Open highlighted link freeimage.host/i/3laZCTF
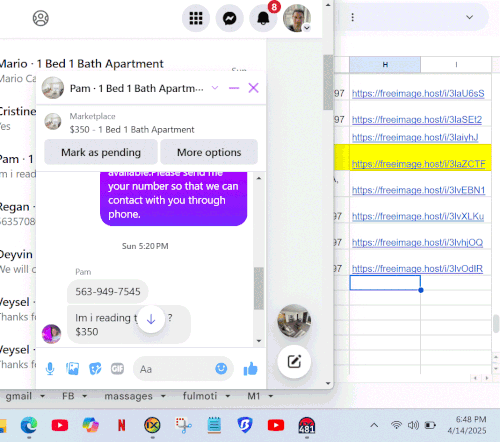Image resolution: width=500 pixels, height=442 pixels. pyautogui.click(x=419, y=164)
